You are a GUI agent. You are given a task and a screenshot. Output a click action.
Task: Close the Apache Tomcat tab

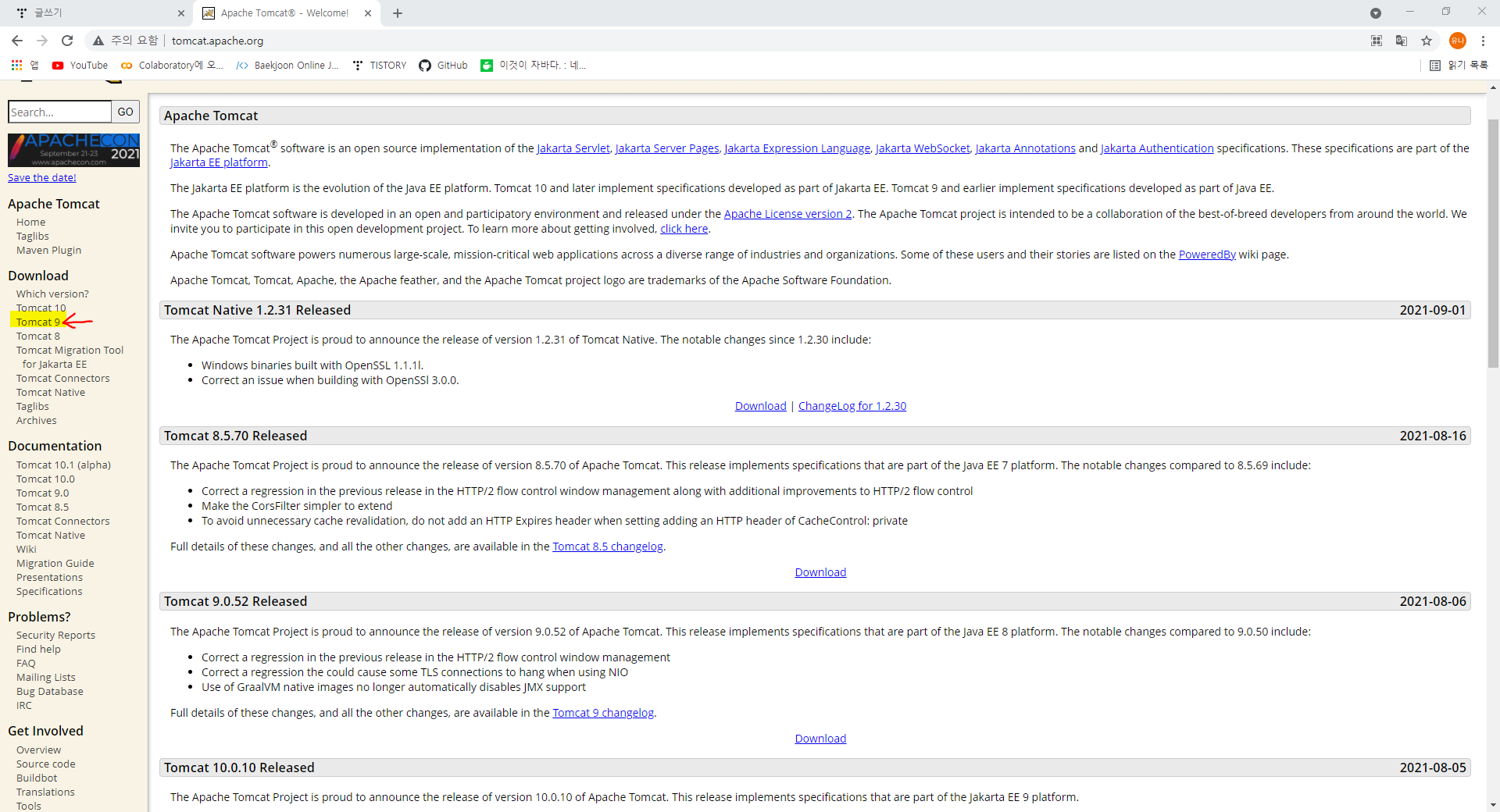pos(368,13)
